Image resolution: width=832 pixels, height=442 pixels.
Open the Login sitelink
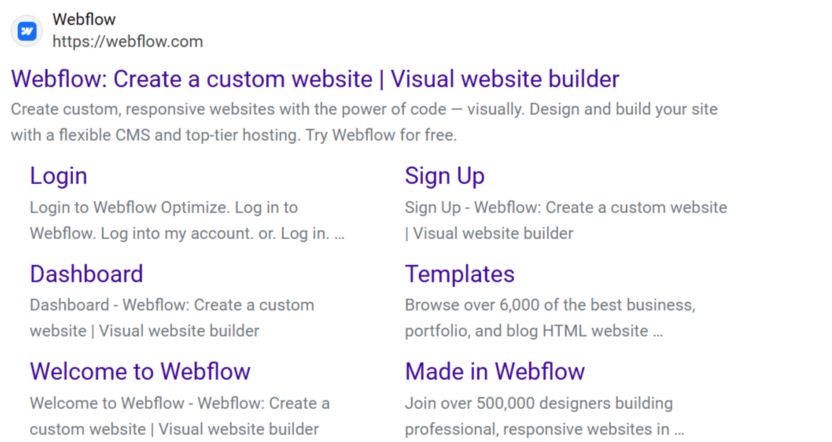pyautogui.click(x=58, y=176)
